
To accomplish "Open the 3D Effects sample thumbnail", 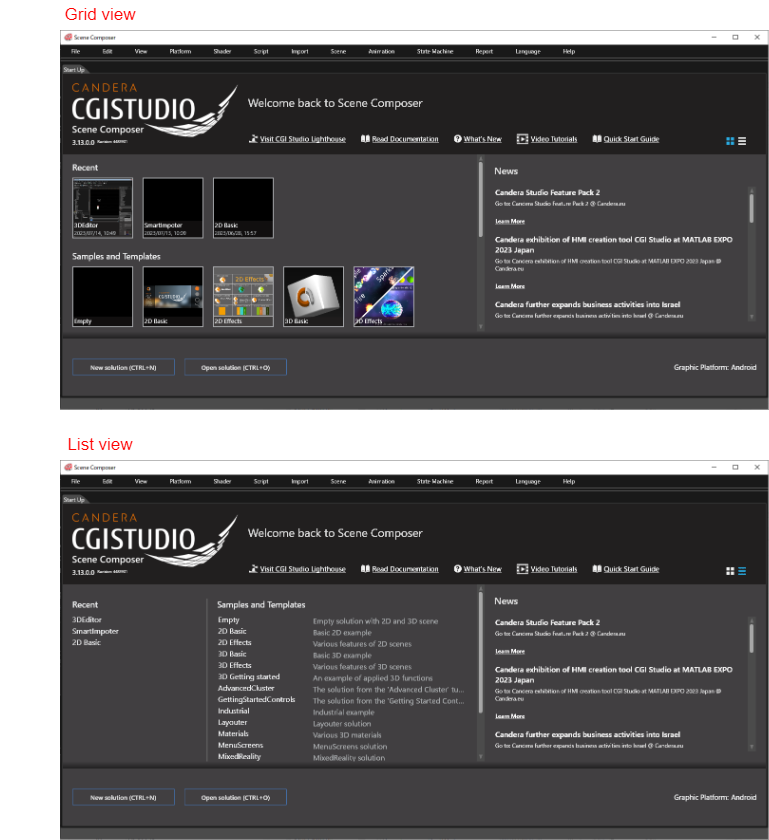I will [384, 296].
